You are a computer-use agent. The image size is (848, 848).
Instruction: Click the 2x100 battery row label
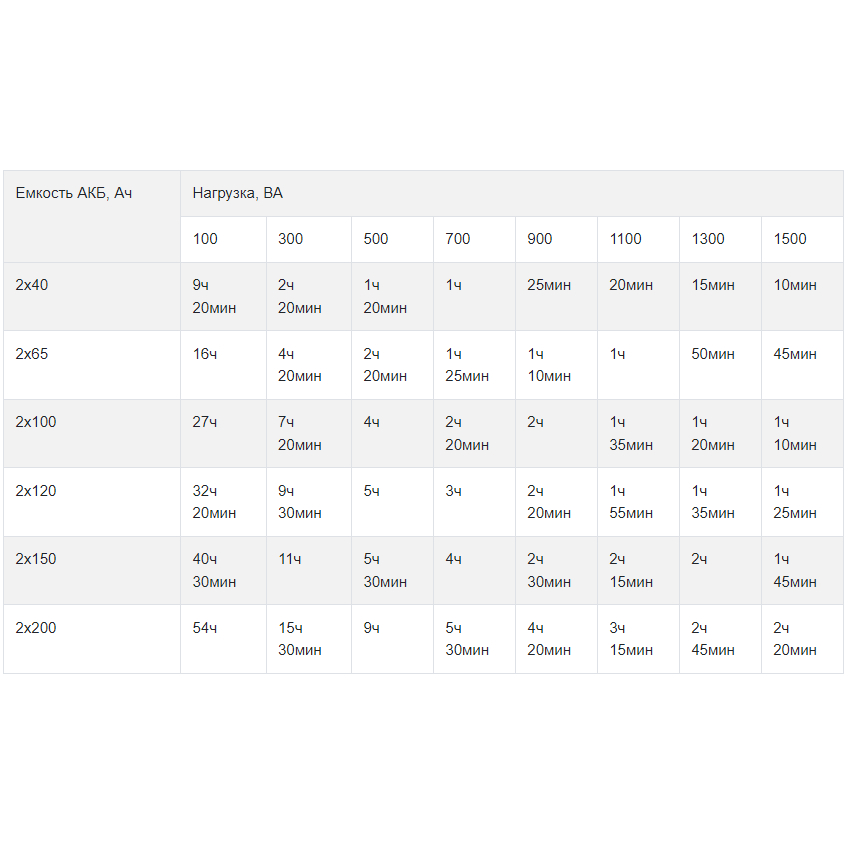[x=92, y=434]
